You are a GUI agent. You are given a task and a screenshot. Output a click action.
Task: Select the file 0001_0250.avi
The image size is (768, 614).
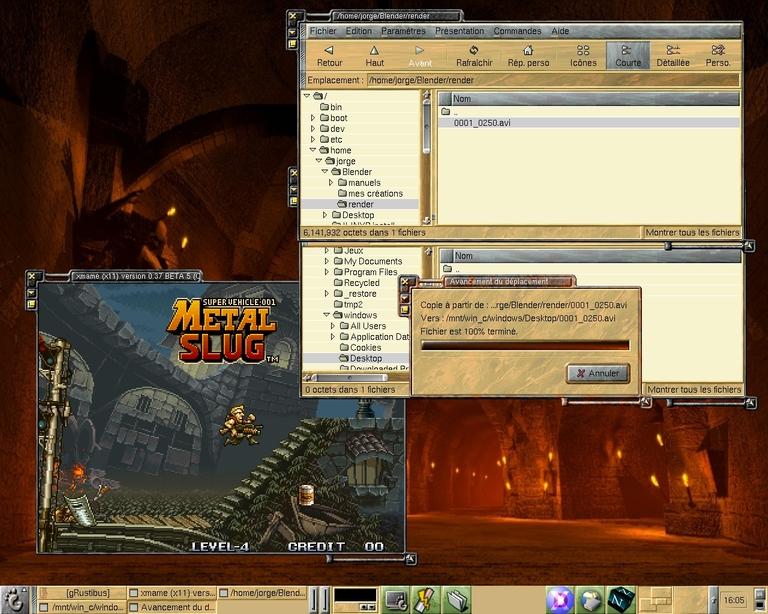tap(482, 123)
